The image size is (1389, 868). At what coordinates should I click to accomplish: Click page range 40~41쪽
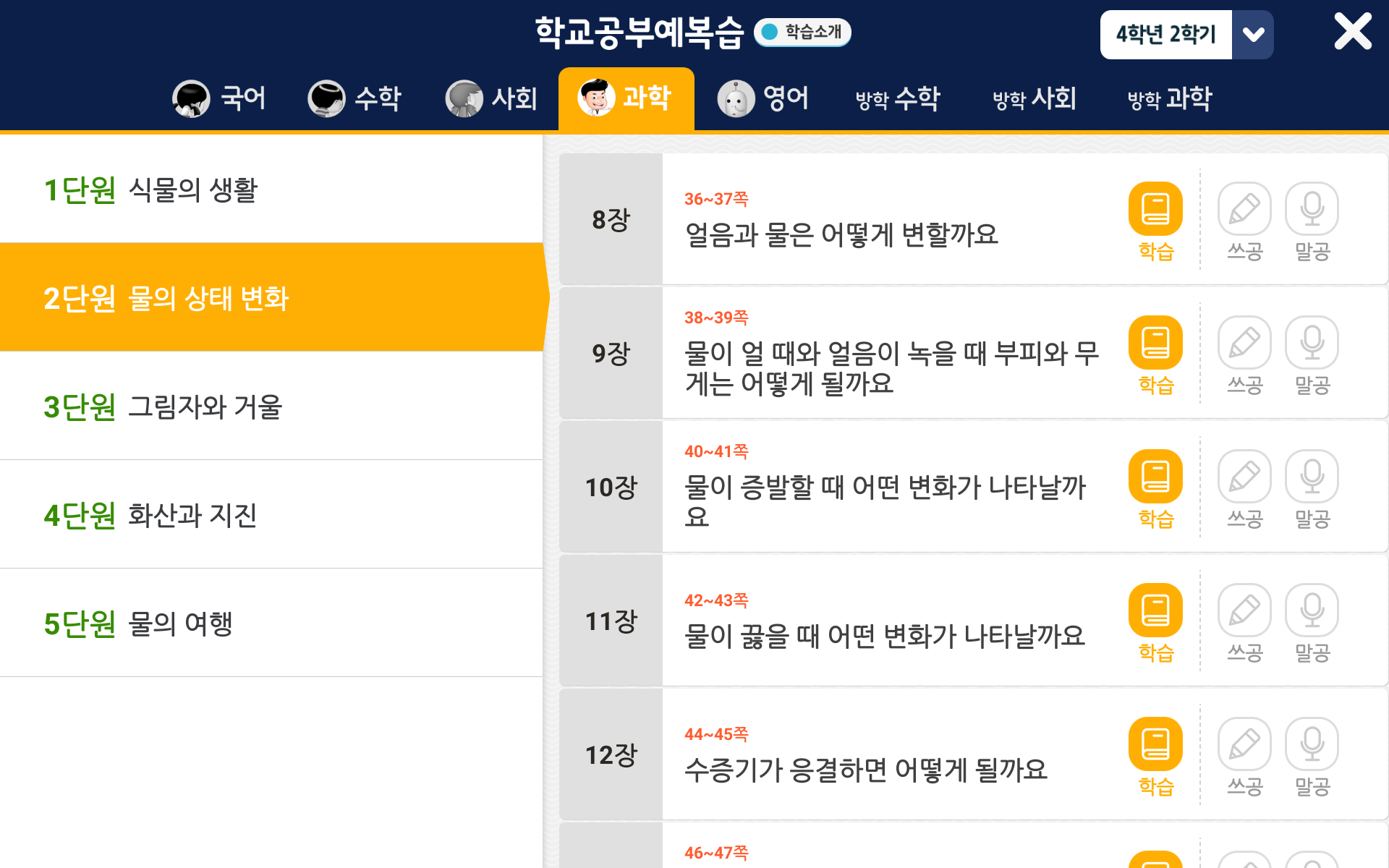pyautogui.click(x=716, y=451)
